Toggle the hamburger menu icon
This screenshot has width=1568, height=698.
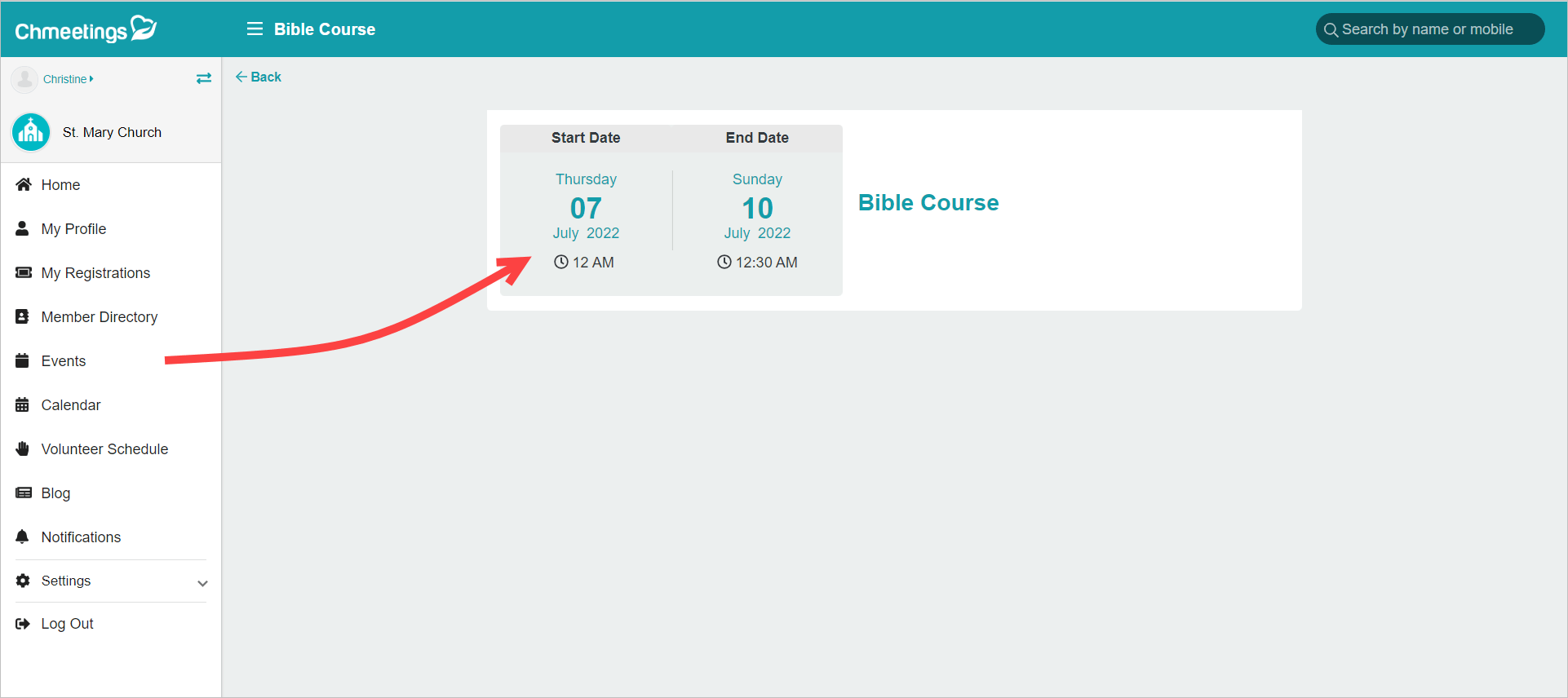(255, 29)
